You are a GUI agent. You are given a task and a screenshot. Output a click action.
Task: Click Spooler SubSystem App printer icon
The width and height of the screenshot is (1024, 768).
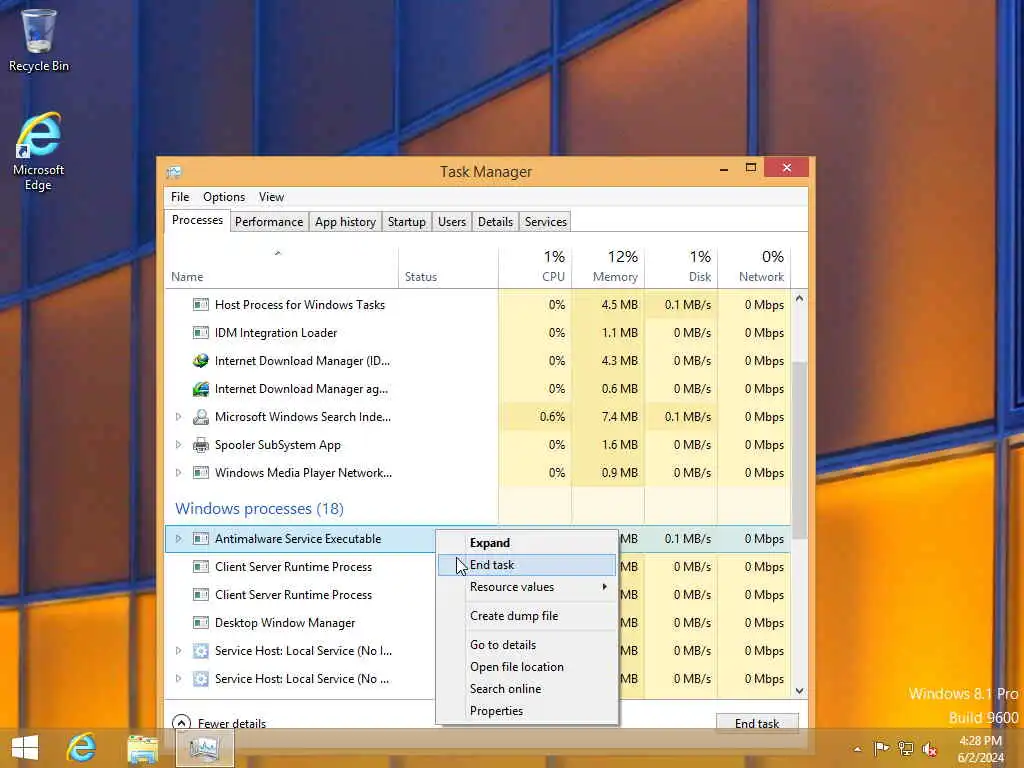pyautogui.click(x=200, y=445)
